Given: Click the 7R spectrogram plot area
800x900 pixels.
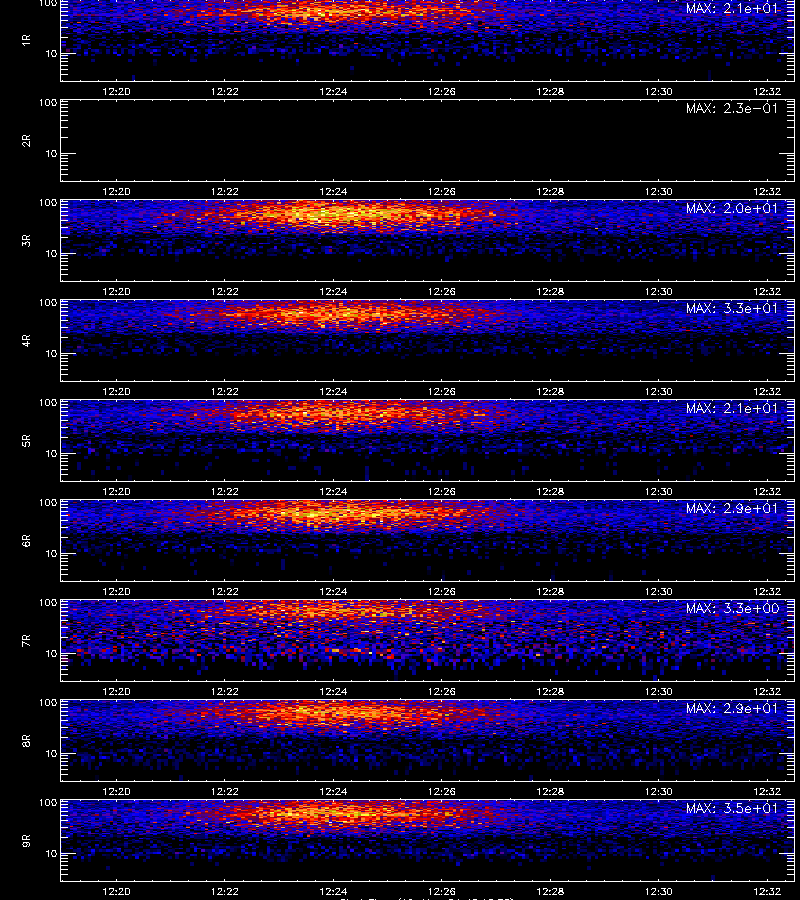Looking at the screenshot, I should point(428,641).
